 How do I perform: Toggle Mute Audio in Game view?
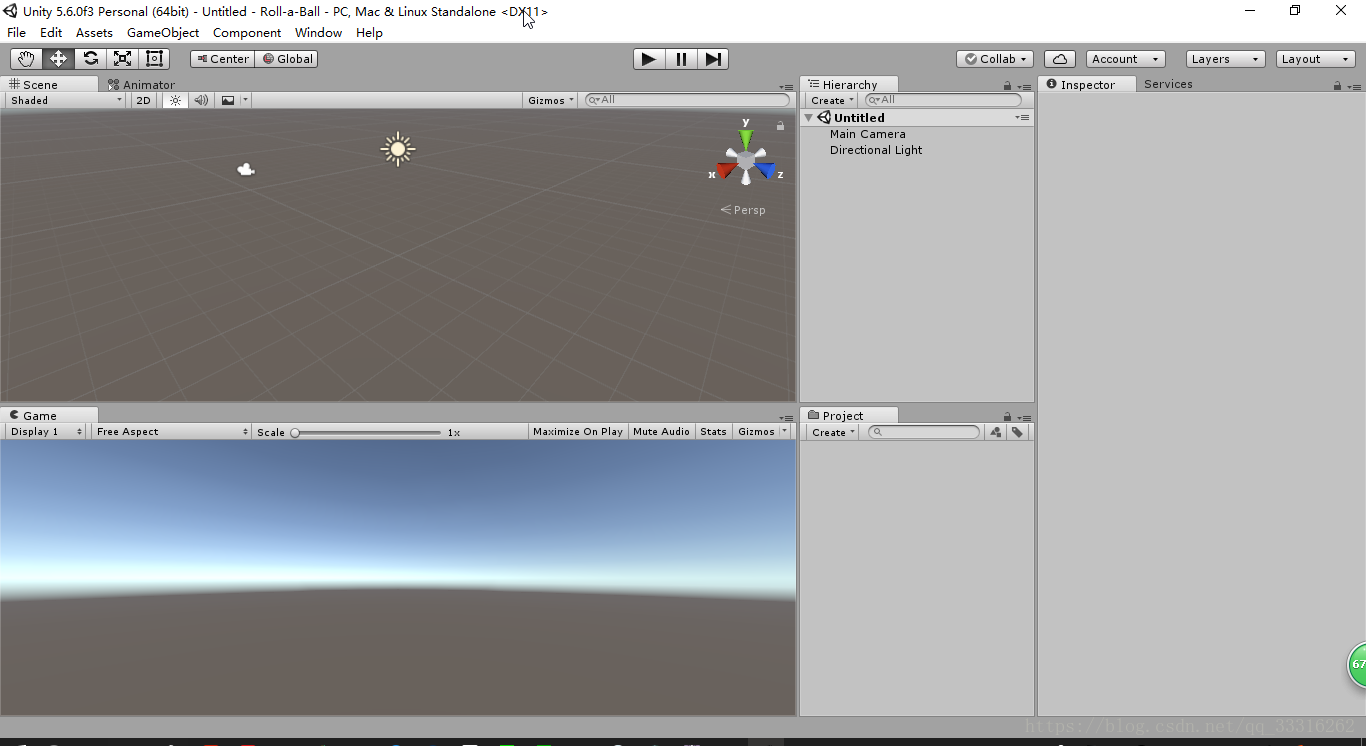(x=661, y=432)
